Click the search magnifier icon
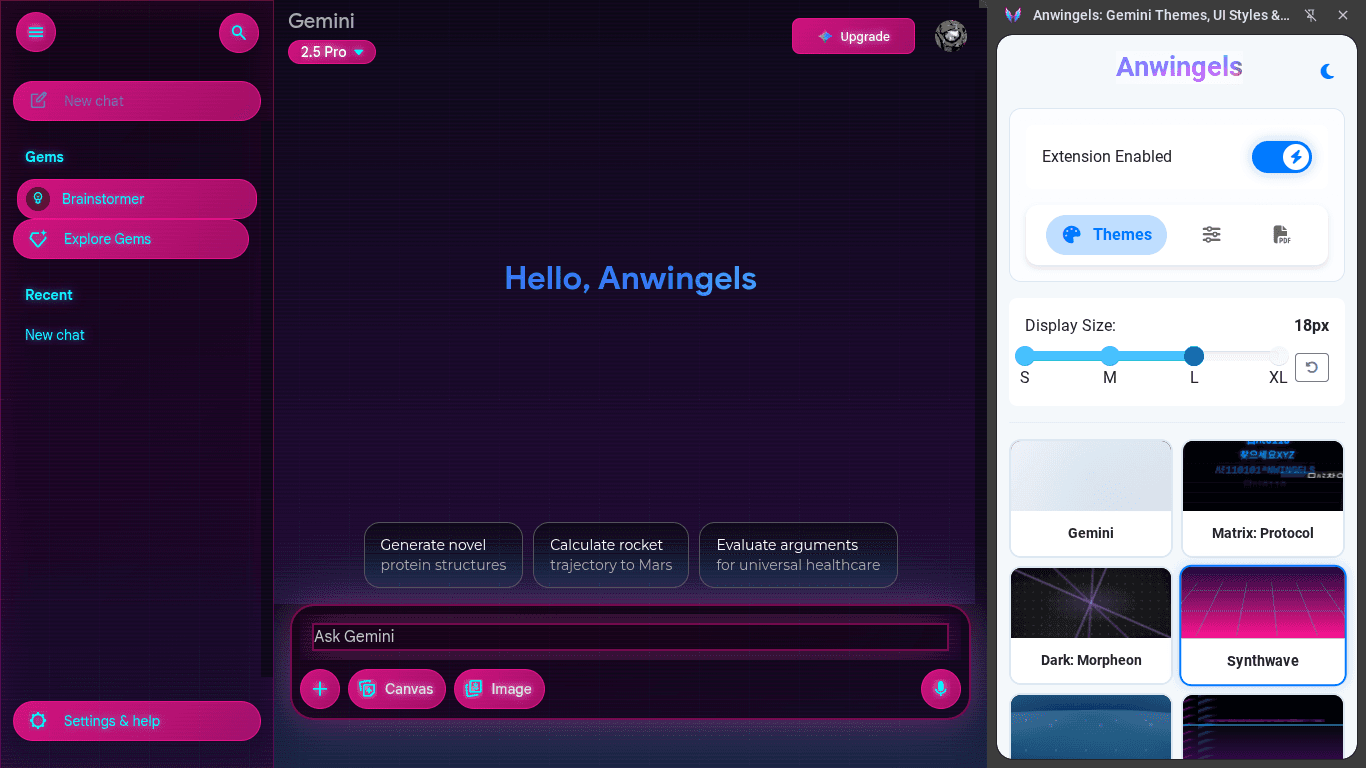This screenshot has height=768, width=1366. (x=238, y=33)
